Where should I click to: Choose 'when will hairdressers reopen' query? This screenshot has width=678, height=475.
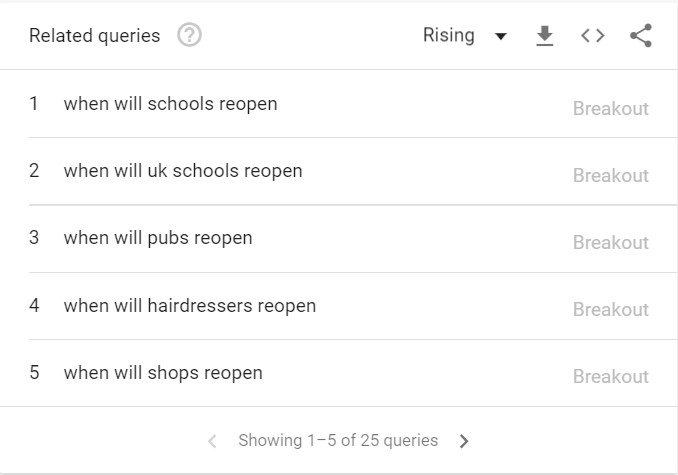(189, 306)
